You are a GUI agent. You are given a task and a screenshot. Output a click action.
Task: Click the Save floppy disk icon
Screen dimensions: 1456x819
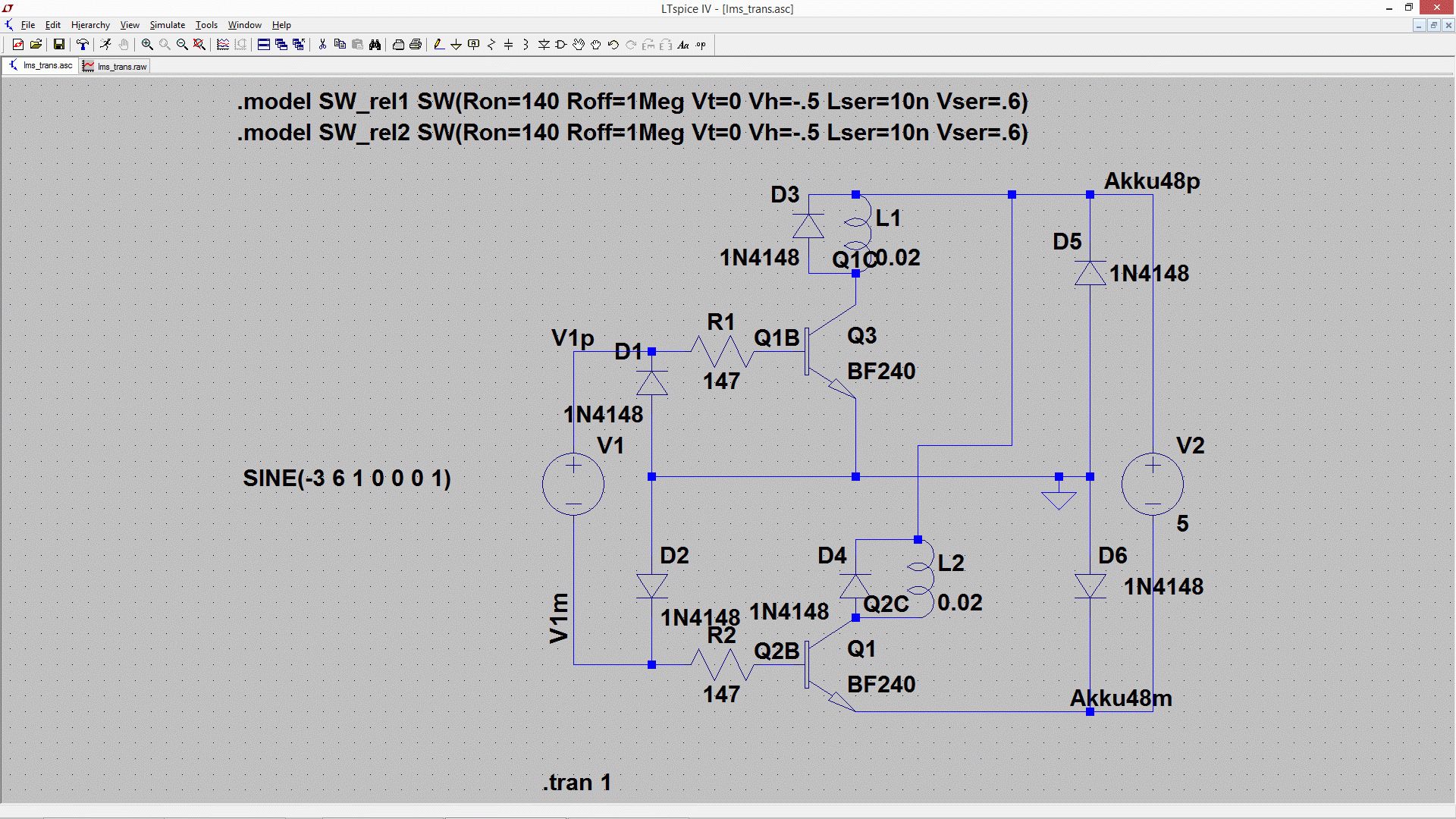tap(58, 45)
